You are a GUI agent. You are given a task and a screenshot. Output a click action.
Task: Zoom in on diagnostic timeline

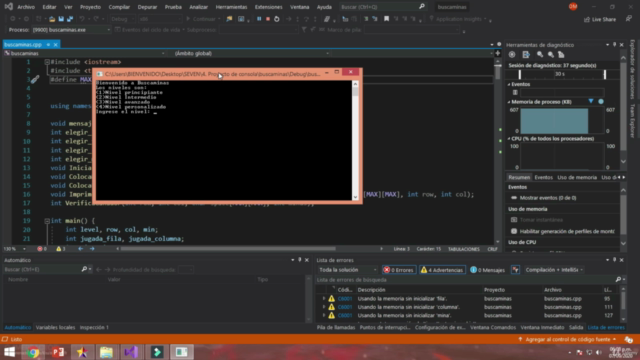click(540, 55)
